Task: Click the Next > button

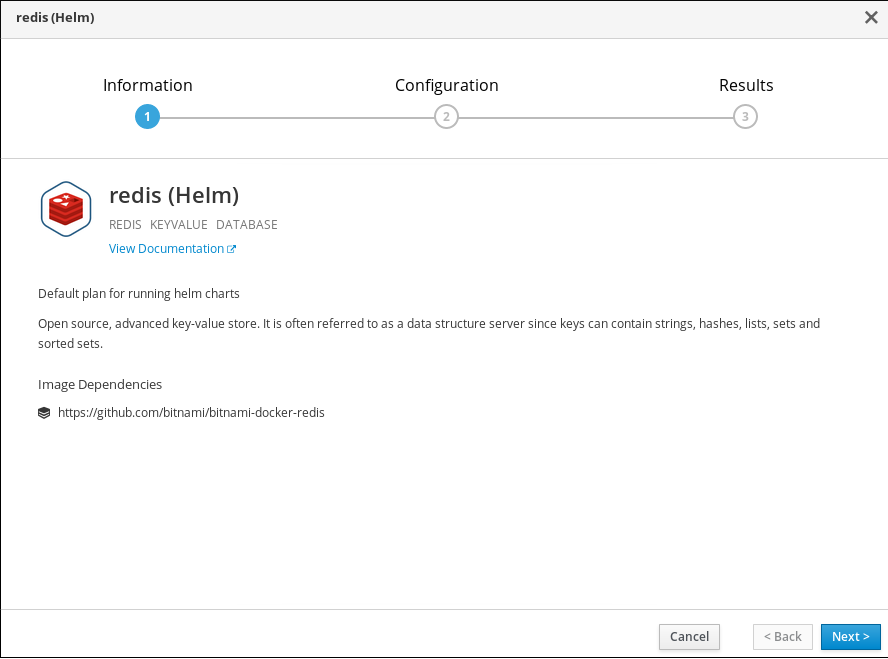Action: coord(850,637)
